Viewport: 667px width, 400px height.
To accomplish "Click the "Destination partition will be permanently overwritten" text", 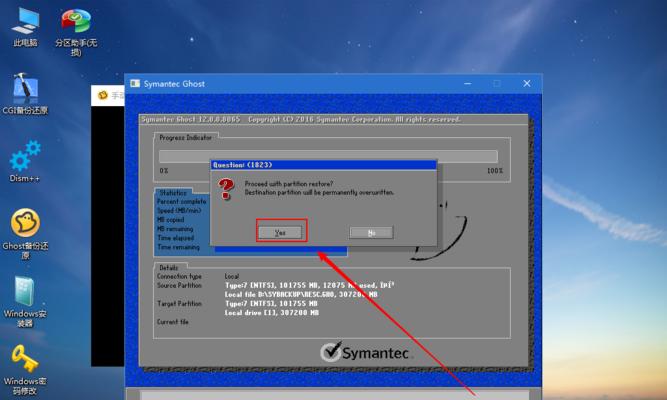I will pos(319,192).
